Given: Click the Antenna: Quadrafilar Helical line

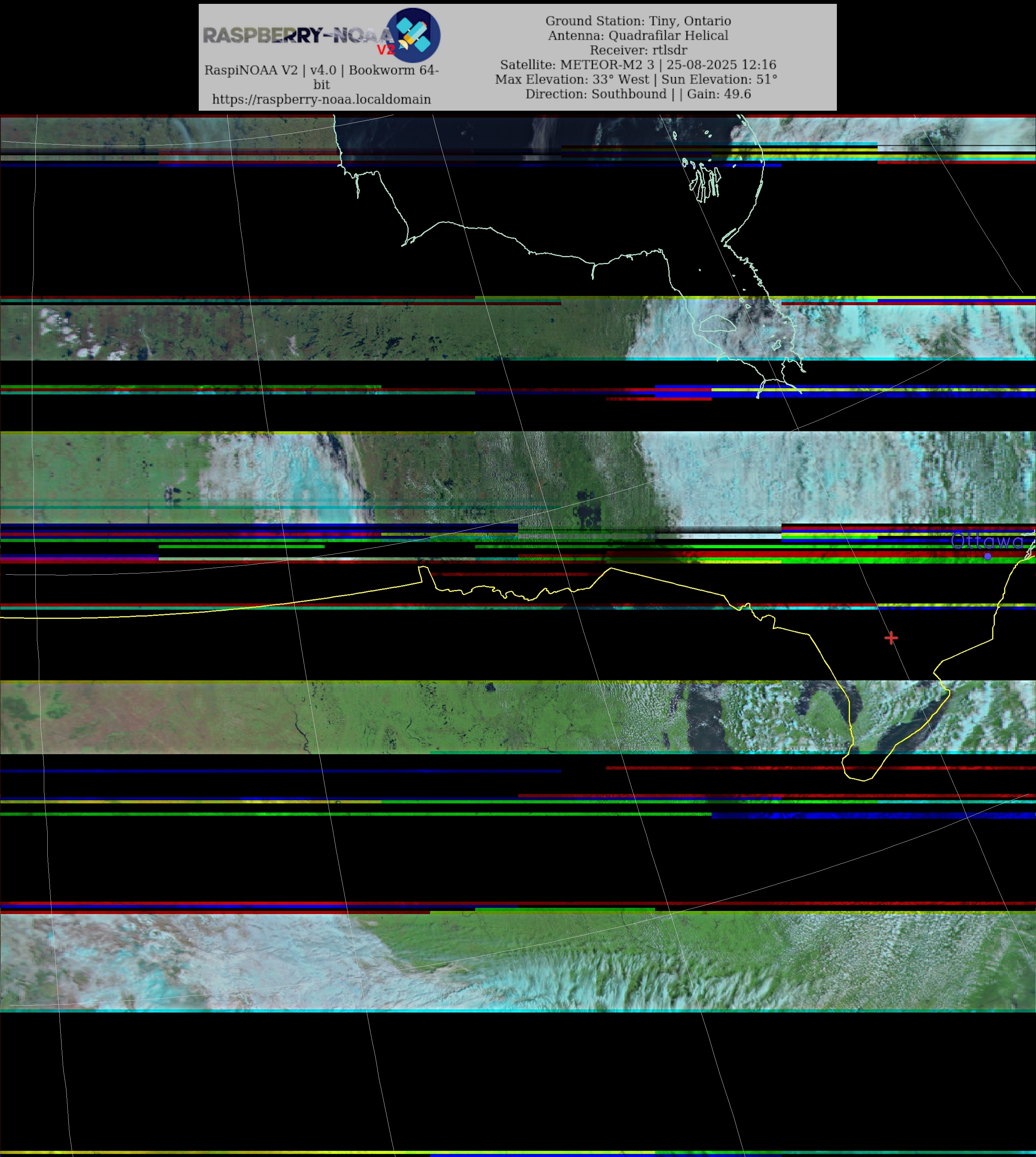Looking at the screenshot, I should tap(637, 36).
